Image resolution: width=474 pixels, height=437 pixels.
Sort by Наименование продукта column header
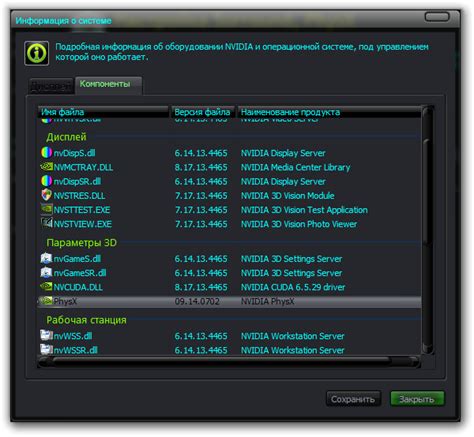point(329,112)
